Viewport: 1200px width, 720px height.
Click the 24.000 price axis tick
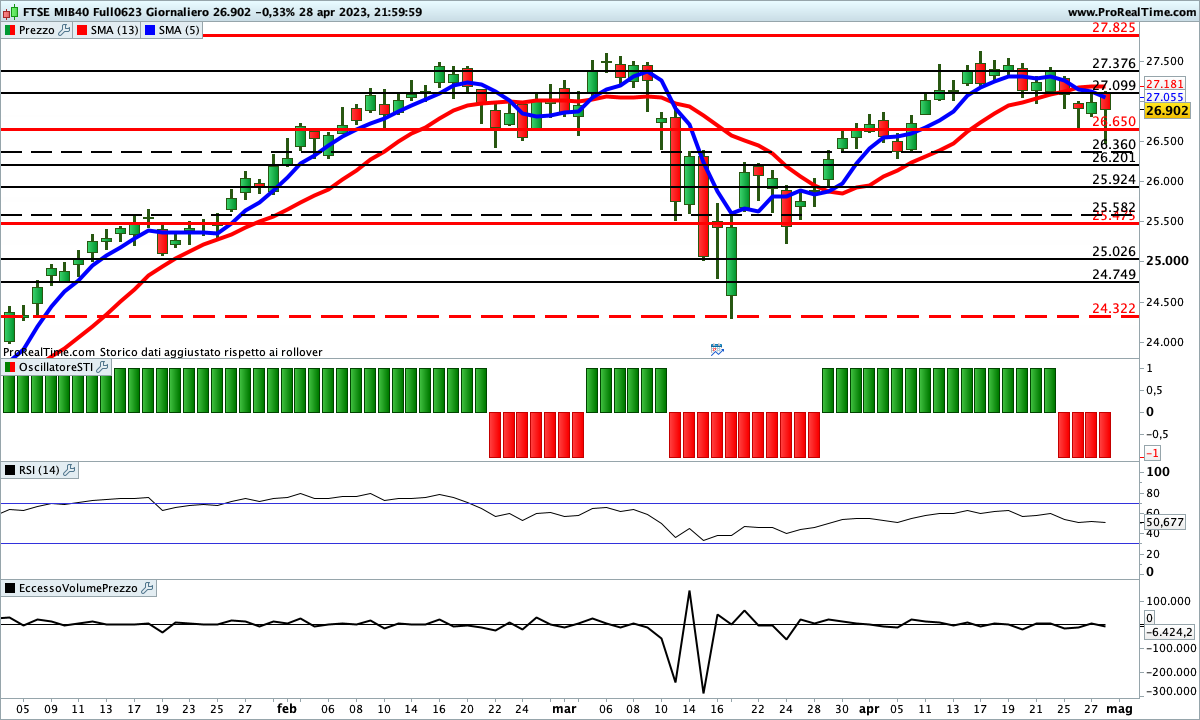[1166, 342]
